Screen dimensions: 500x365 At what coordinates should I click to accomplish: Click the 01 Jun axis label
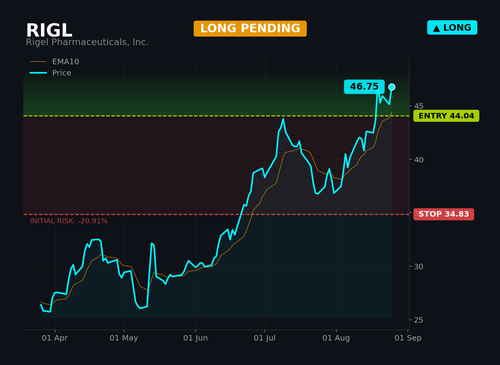pyautogui.click(x=195, y=338)
